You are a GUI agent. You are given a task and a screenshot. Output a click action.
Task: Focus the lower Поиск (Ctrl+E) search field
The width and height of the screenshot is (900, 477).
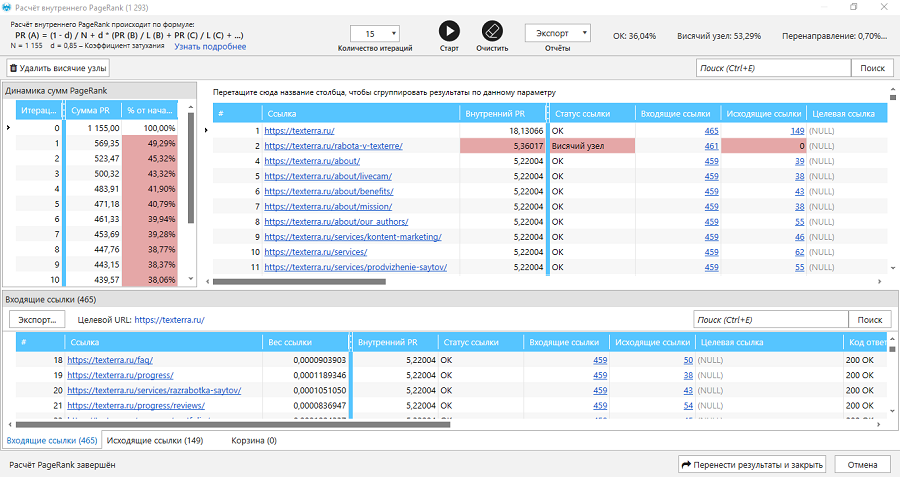[x=771, y=320]
